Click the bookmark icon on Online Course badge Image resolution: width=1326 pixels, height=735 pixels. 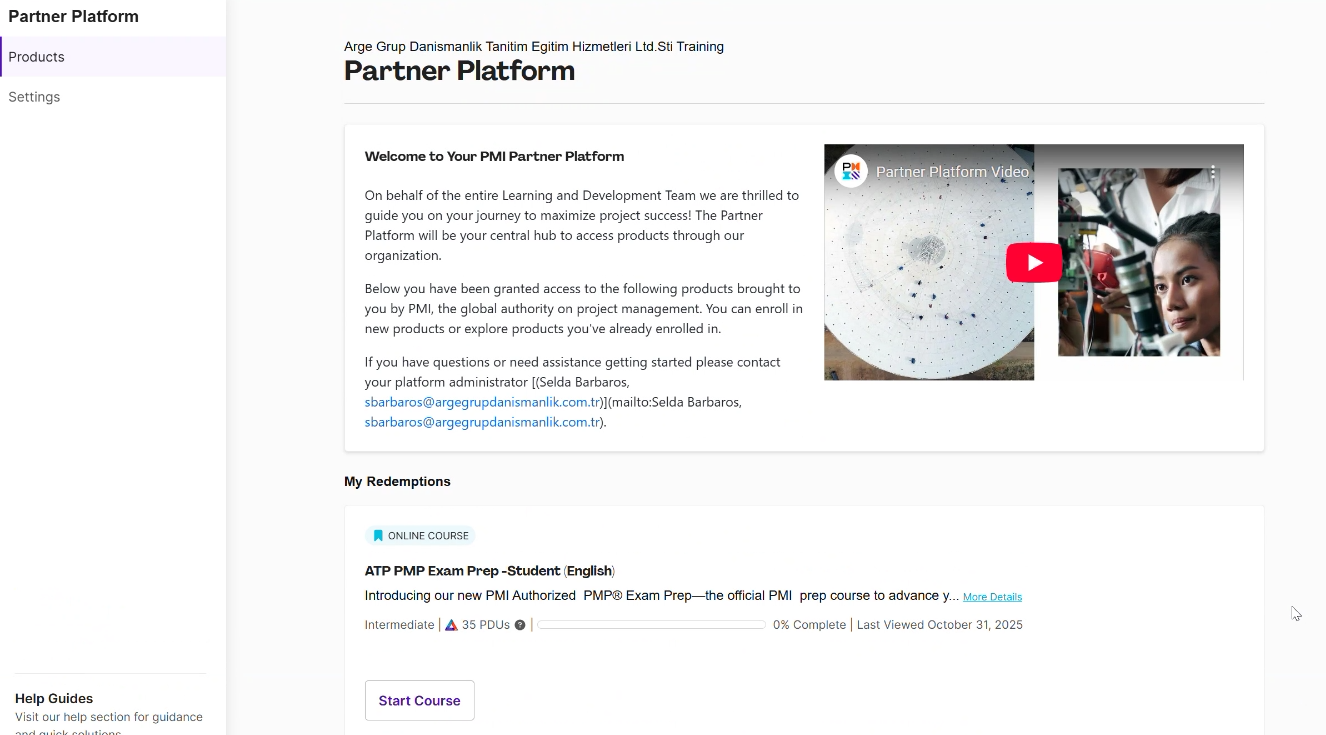[378, 536]
